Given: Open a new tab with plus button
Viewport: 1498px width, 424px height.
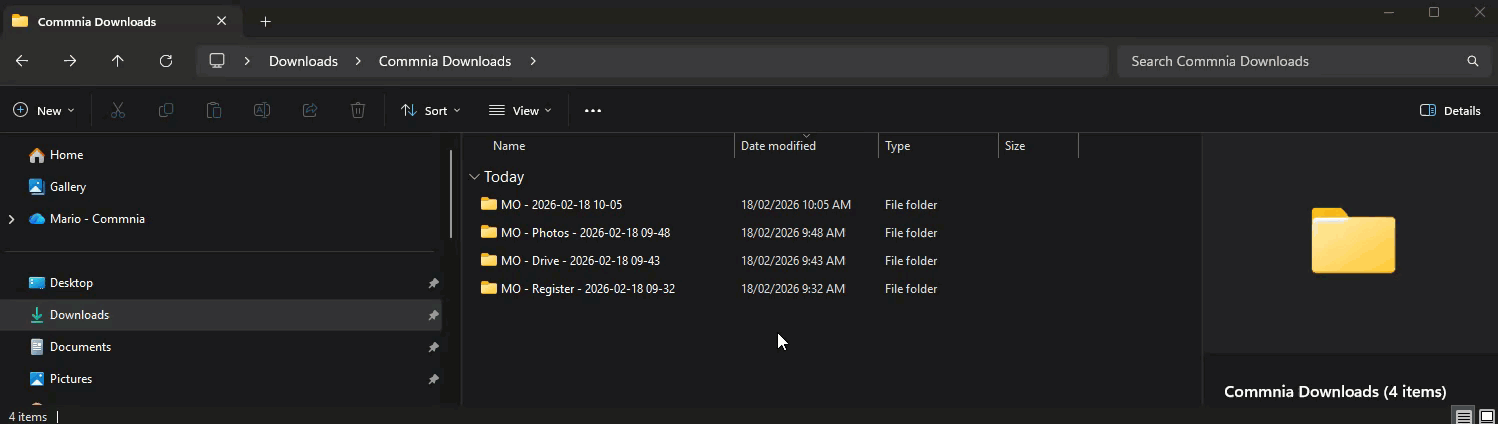Looking at the screenshot, I should [265, 21].
